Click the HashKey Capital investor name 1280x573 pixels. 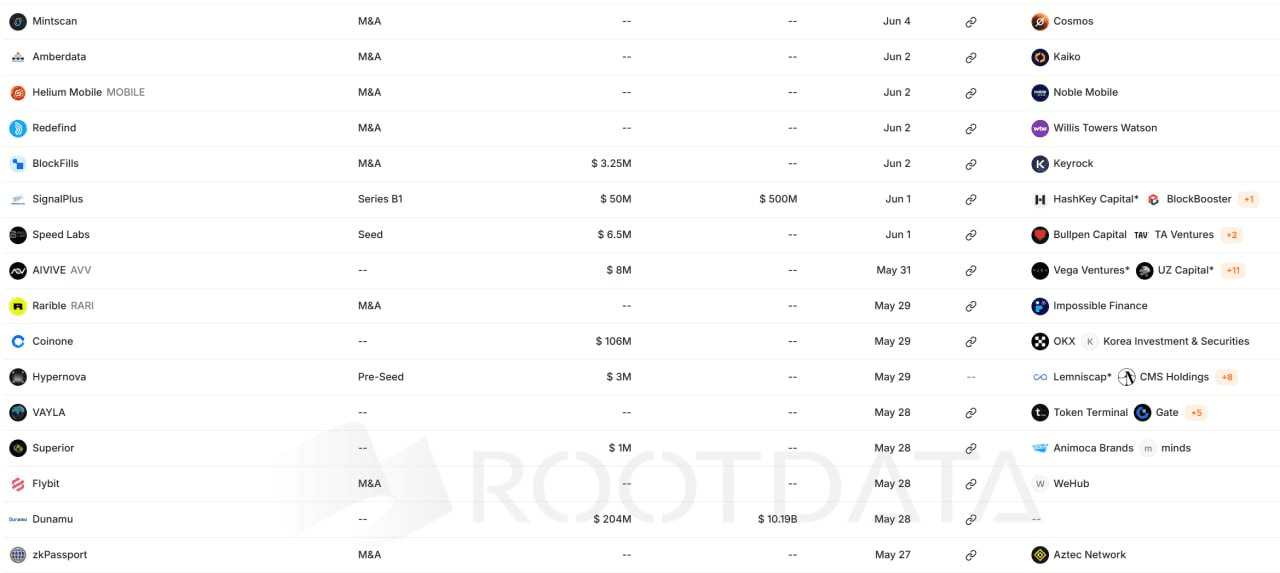tap(1095, 199)
